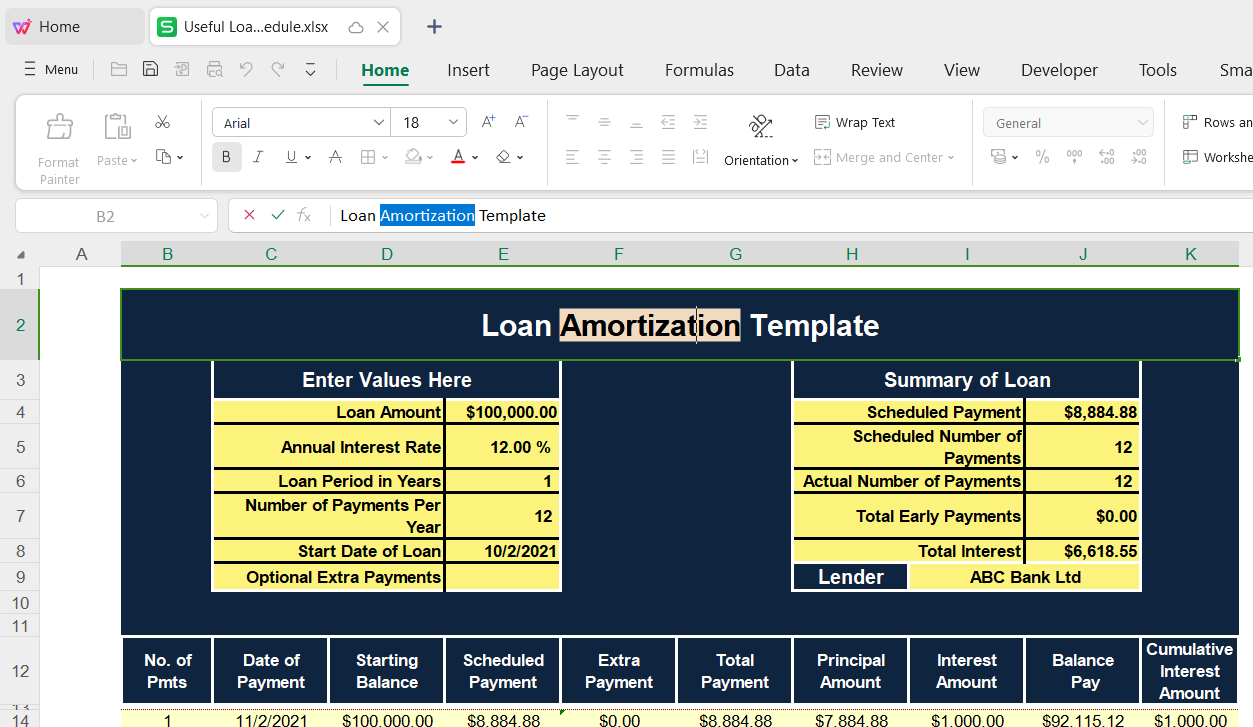Toggle Italic formatting
Image resolution: width=1253 pixels, height=727 pixels.
pyautogui.click(x=258, y=157)
